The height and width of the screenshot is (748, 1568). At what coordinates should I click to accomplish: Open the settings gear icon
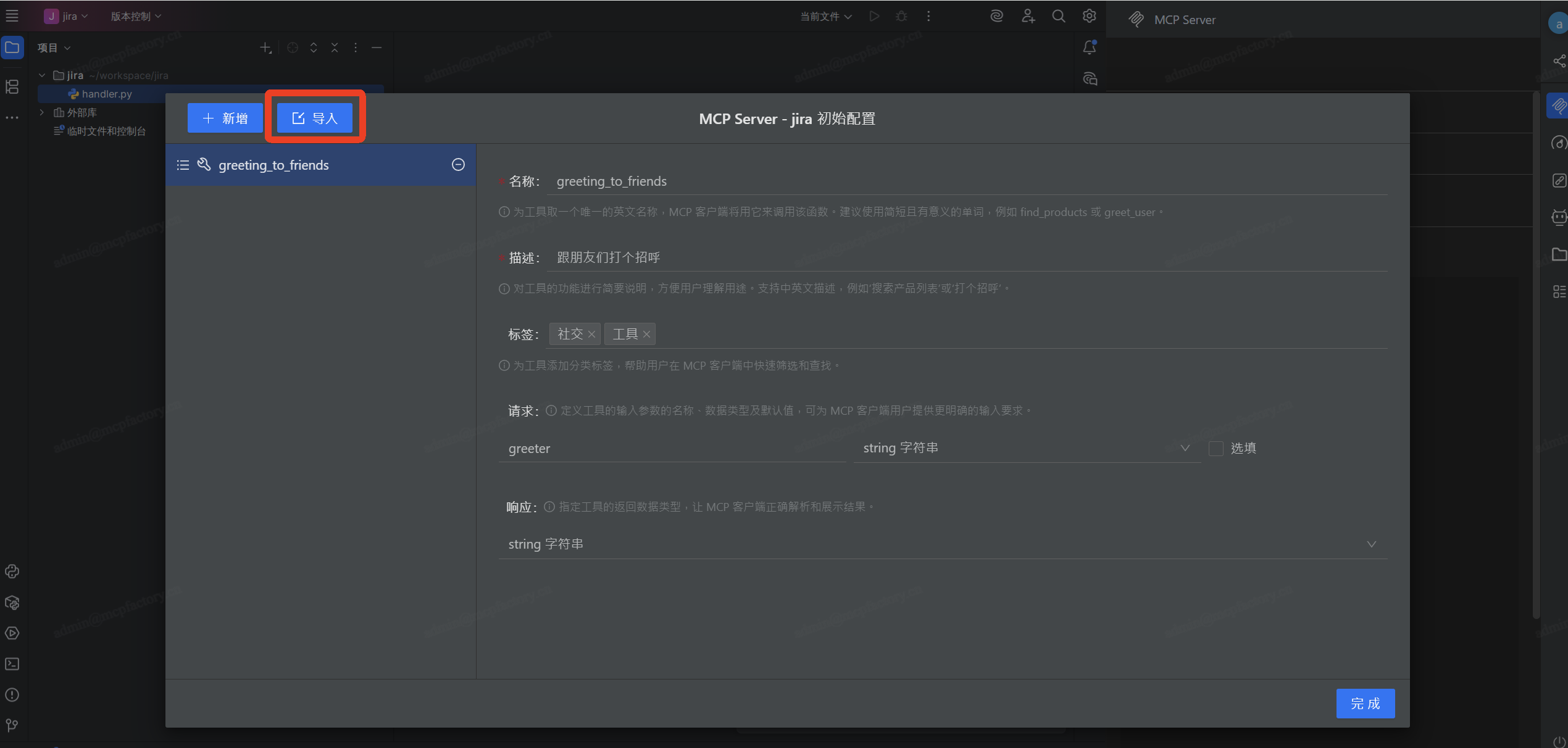1089,16
